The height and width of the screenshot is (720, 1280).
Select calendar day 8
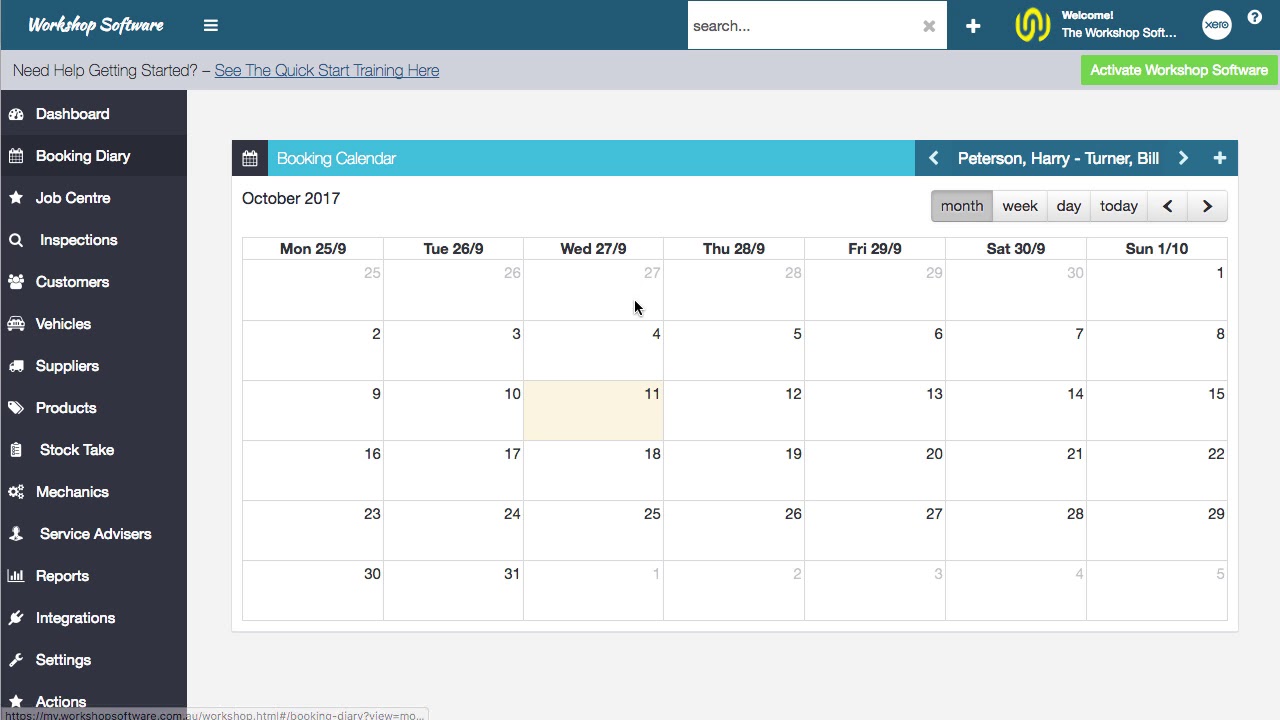pos(1157,350)
